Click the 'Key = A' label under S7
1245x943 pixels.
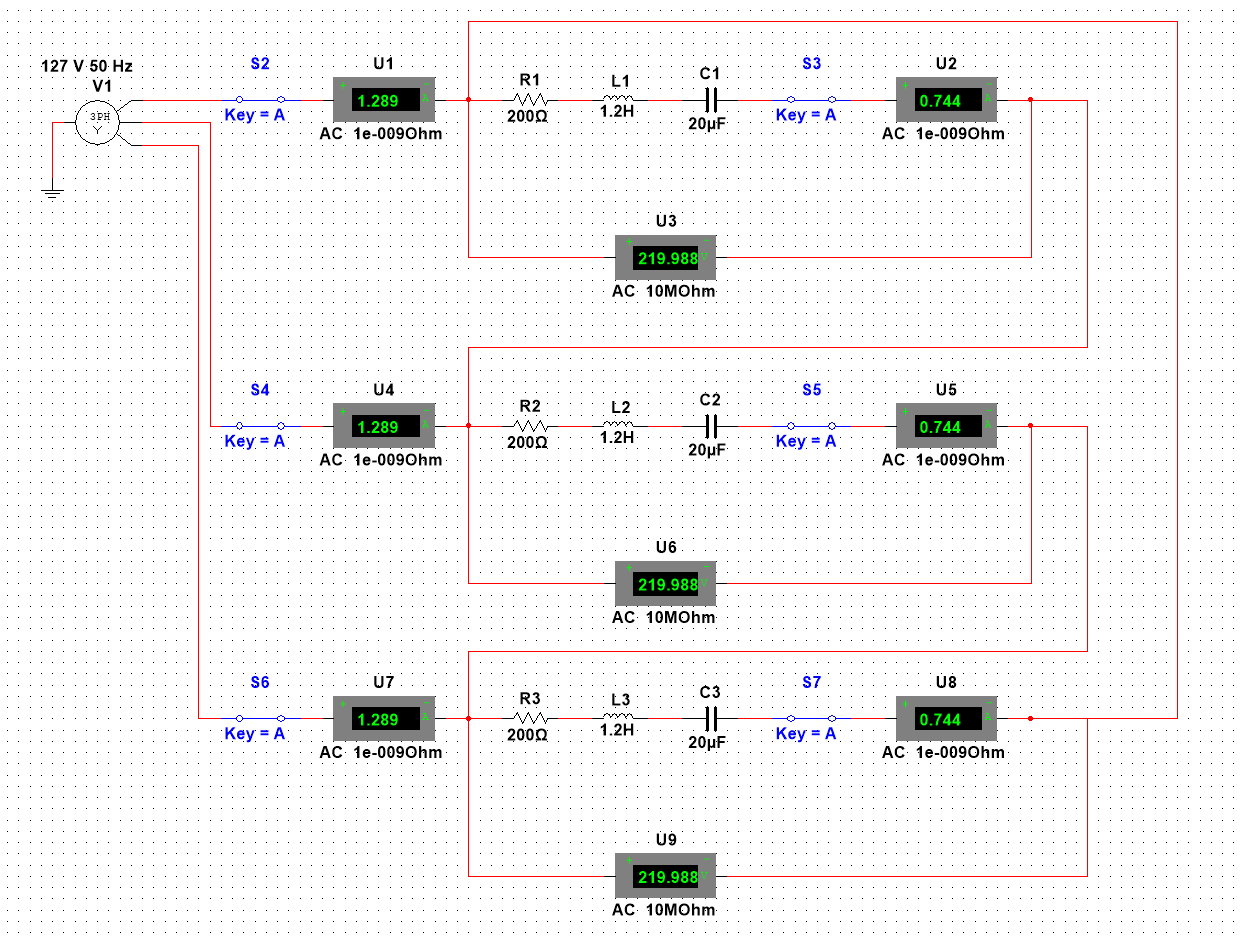806,733
